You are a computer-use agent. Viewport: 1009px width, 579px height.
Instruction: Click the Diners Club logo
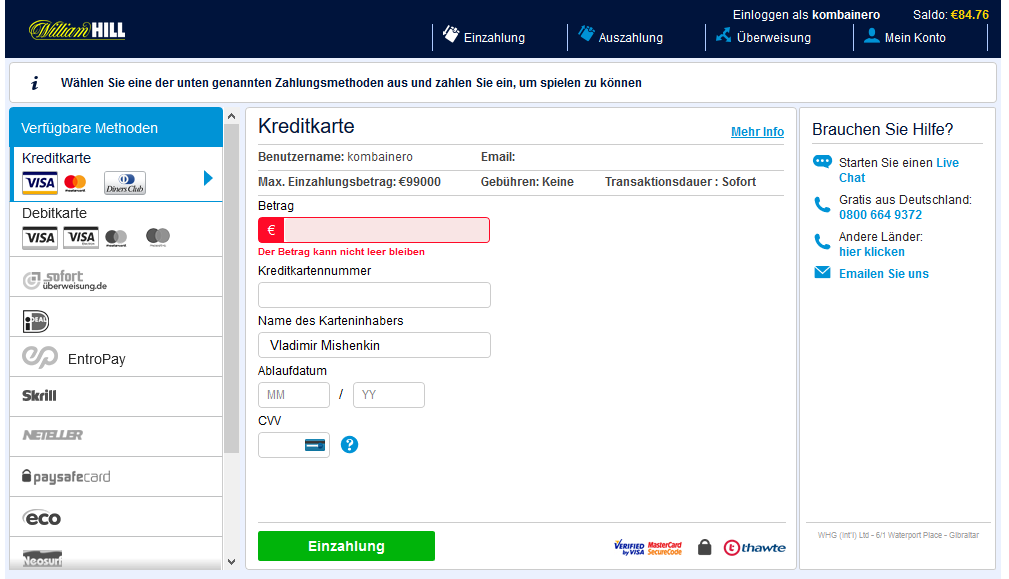125,183
